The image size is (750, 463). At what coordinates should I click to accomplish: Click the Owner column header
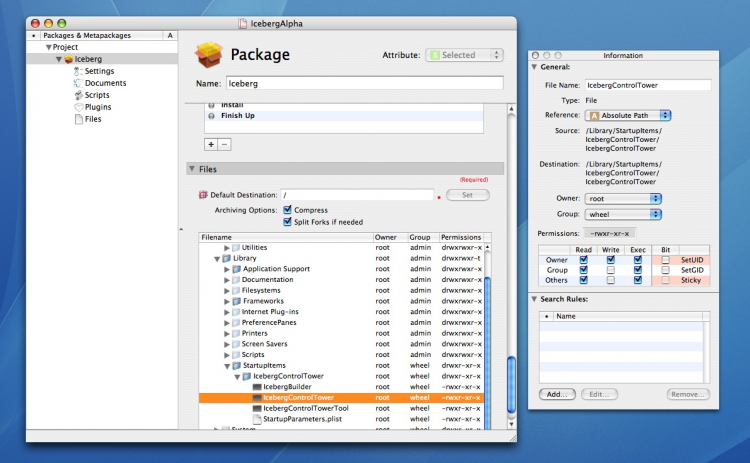389,237
